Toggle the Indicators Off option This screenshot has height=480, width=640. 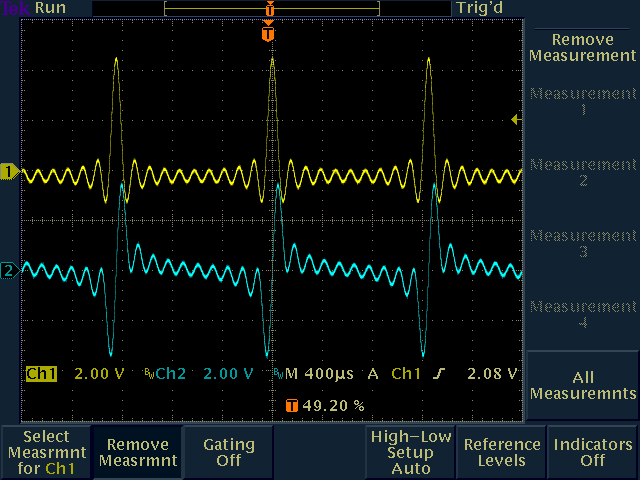(593, 452)
